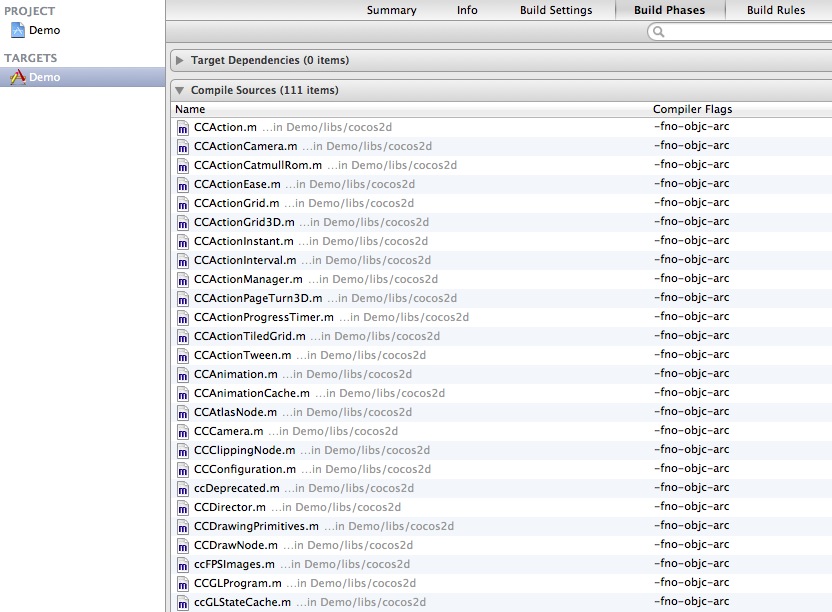This screenshot has height=612, width=832.
Task: Open the Summary tab
Action: point(392,10)
